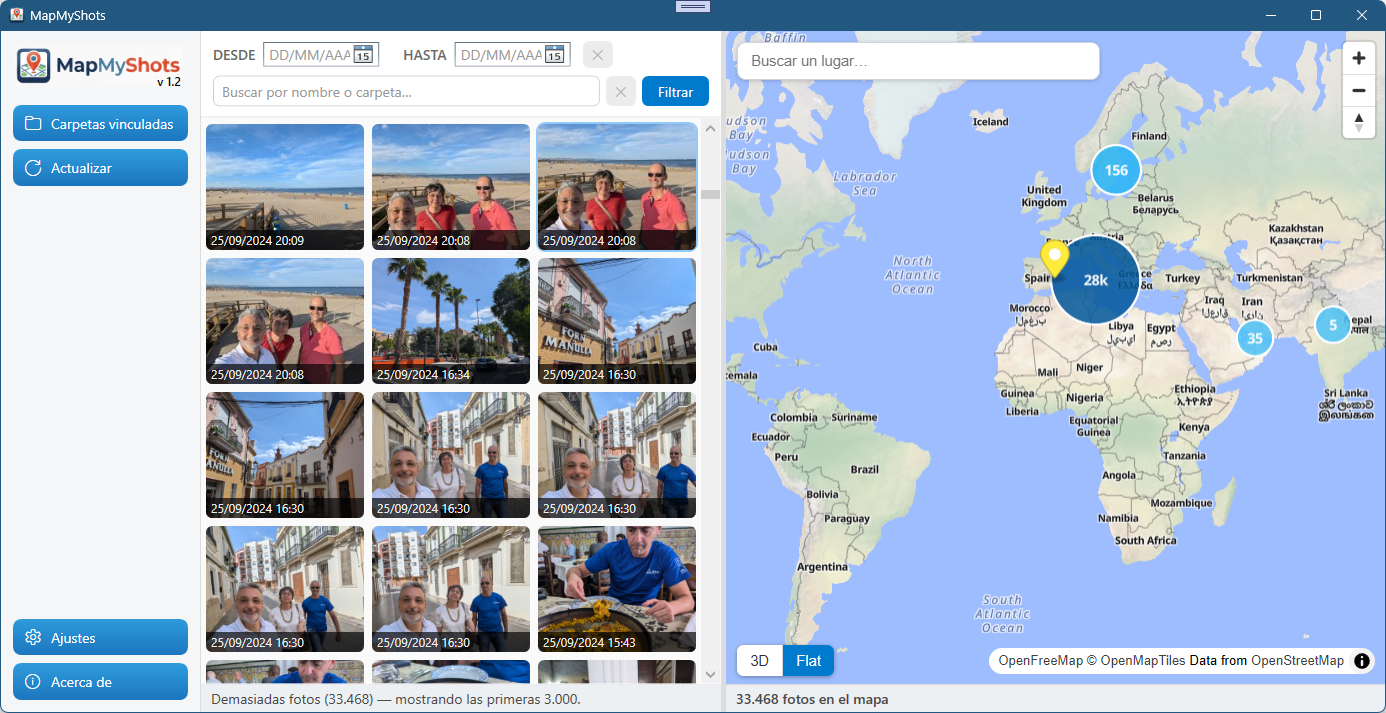This screenshot has height=713, width=1386.
Task: Select paella photo dated 25/09/2024 15:43
Action: 617,589
